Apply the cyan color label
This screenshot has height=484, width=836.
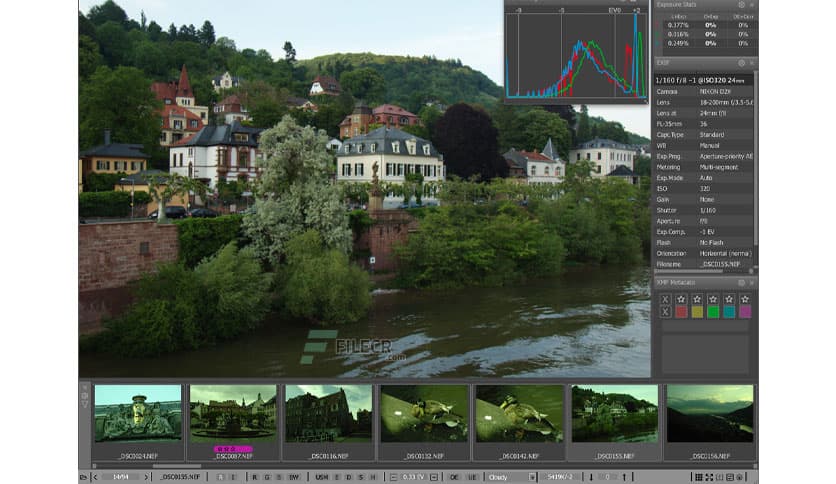pyautogui.click(x=729, y=312)
